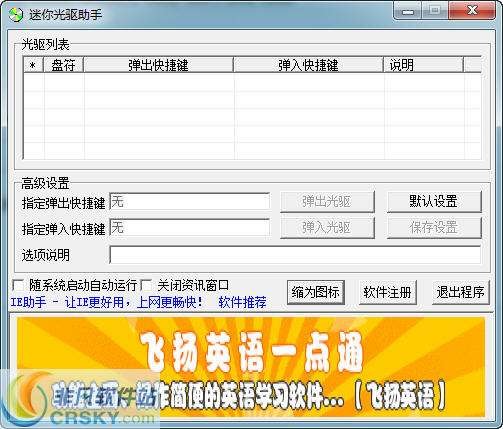
Task: Minimize the 迷你光驱助手 window
Action: [x=408, y=12]
